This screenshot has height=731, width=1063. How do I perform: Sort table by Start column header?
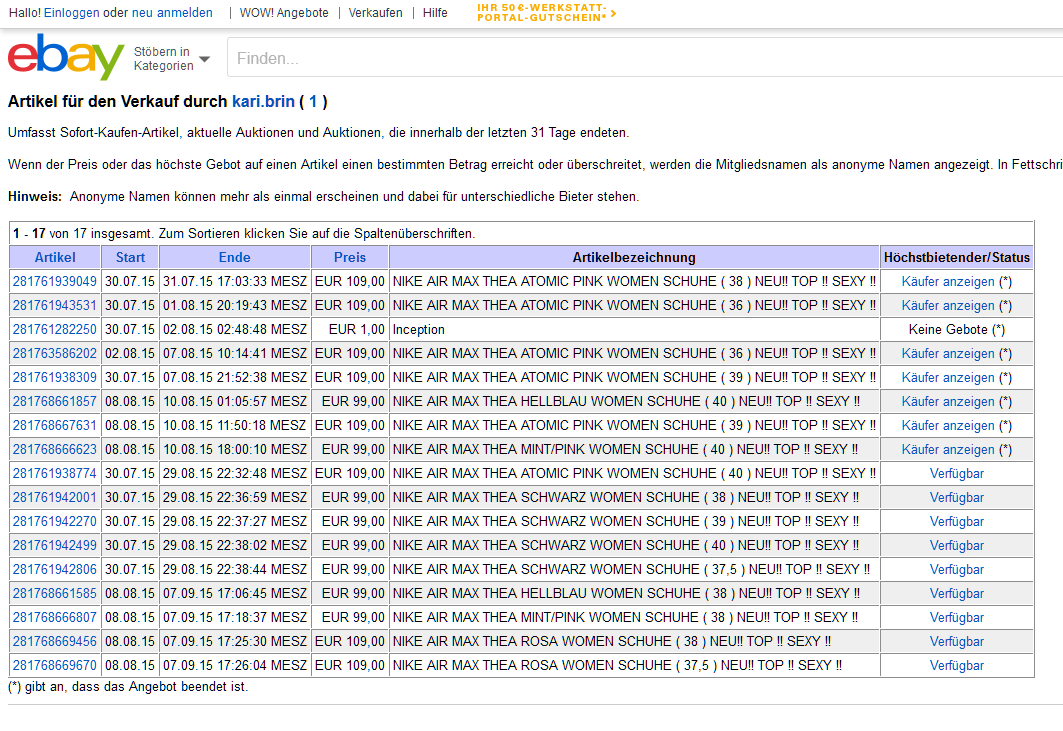(130, 257)
